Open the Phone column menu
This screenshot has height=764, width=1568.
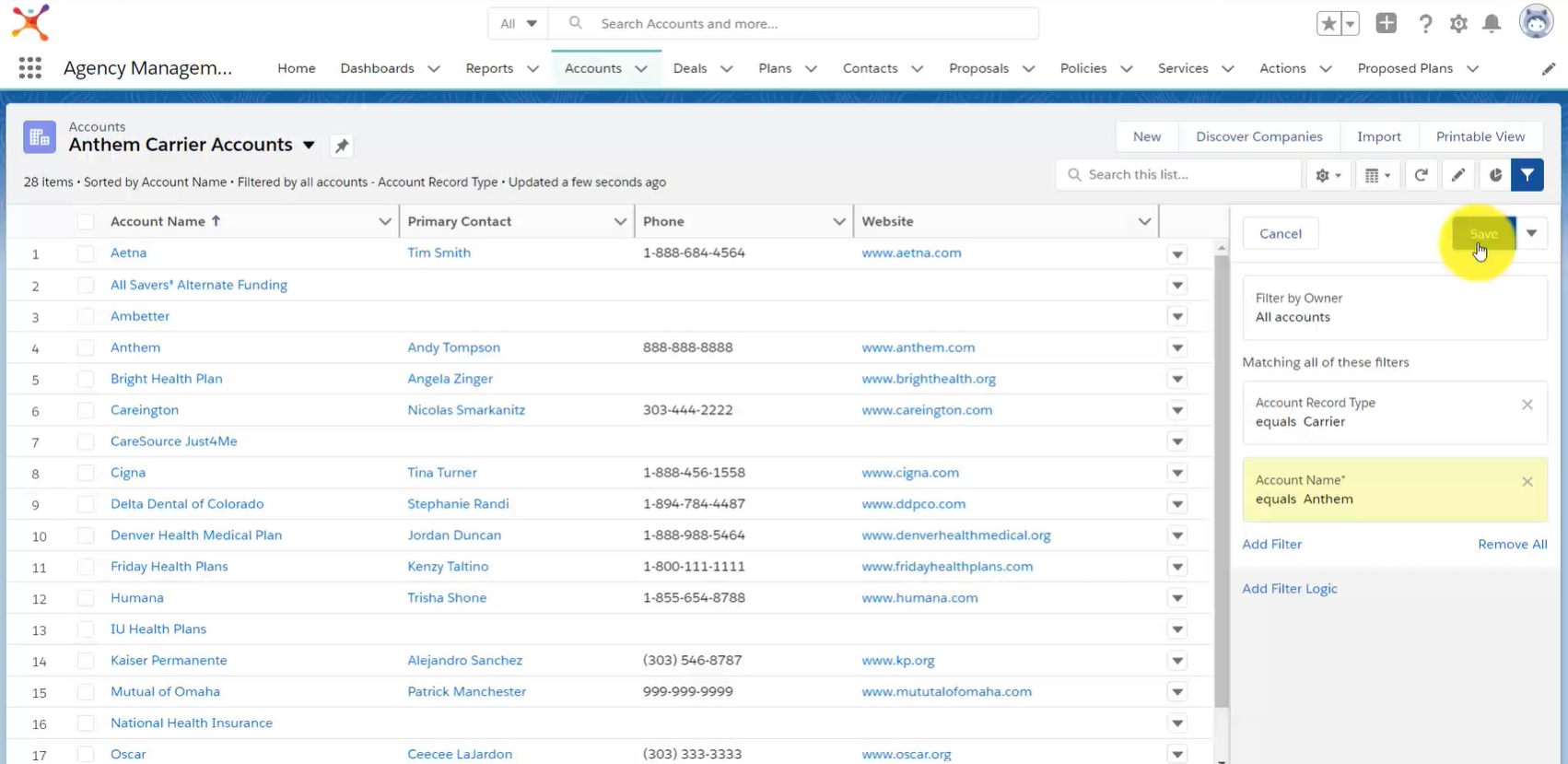tap(839, 221)
